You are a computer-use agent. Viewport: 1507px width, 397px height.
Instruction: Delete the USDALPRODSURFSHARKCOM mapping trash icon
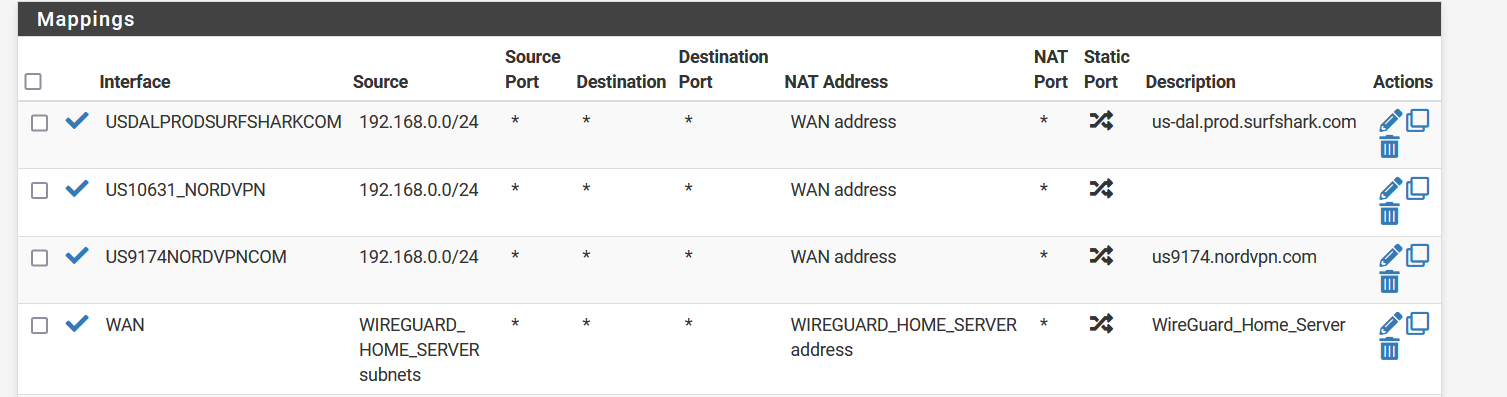click(1389, 148)
